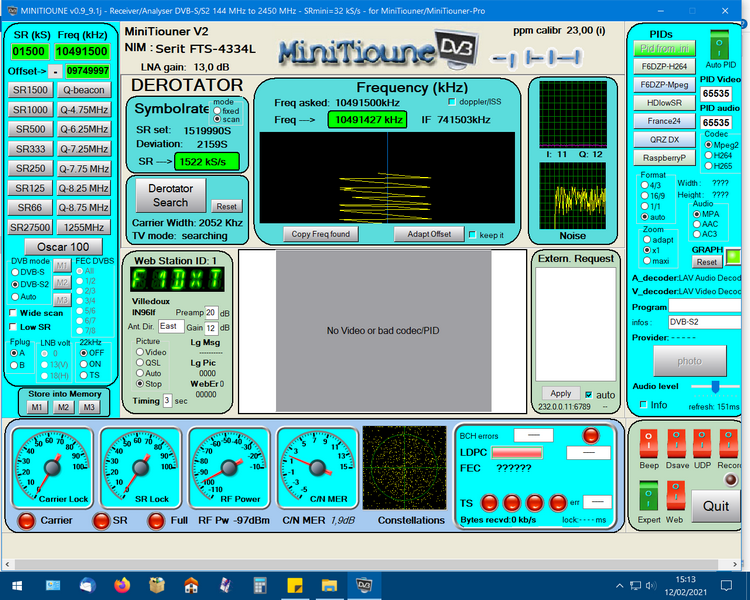Image resolution: width=750 pixels, height=600 pixels.
Task: Click the Ant. Dir. East field
Action: tap(171, 326)
